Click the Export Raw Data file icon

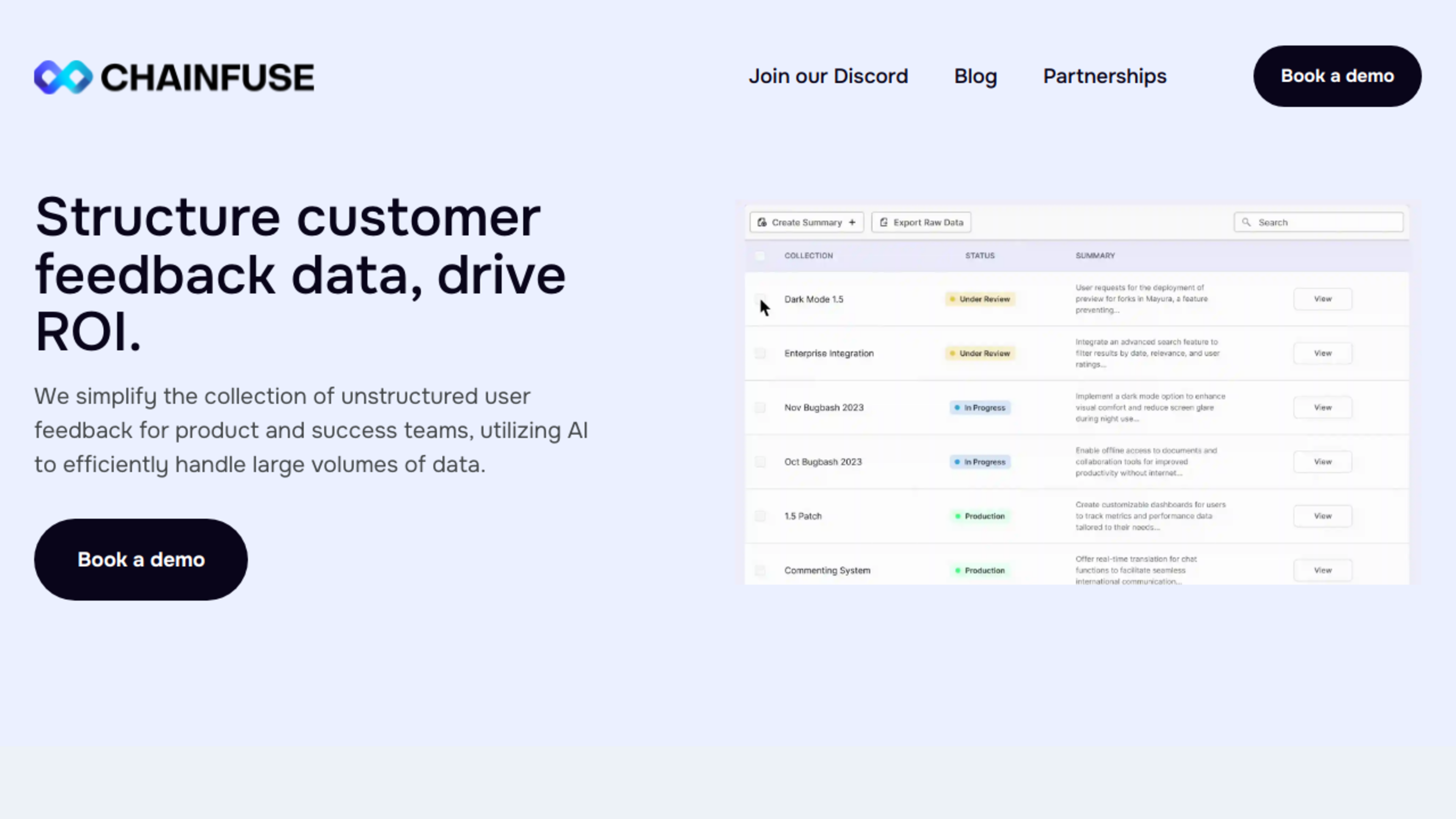click(x=884, y=222)
